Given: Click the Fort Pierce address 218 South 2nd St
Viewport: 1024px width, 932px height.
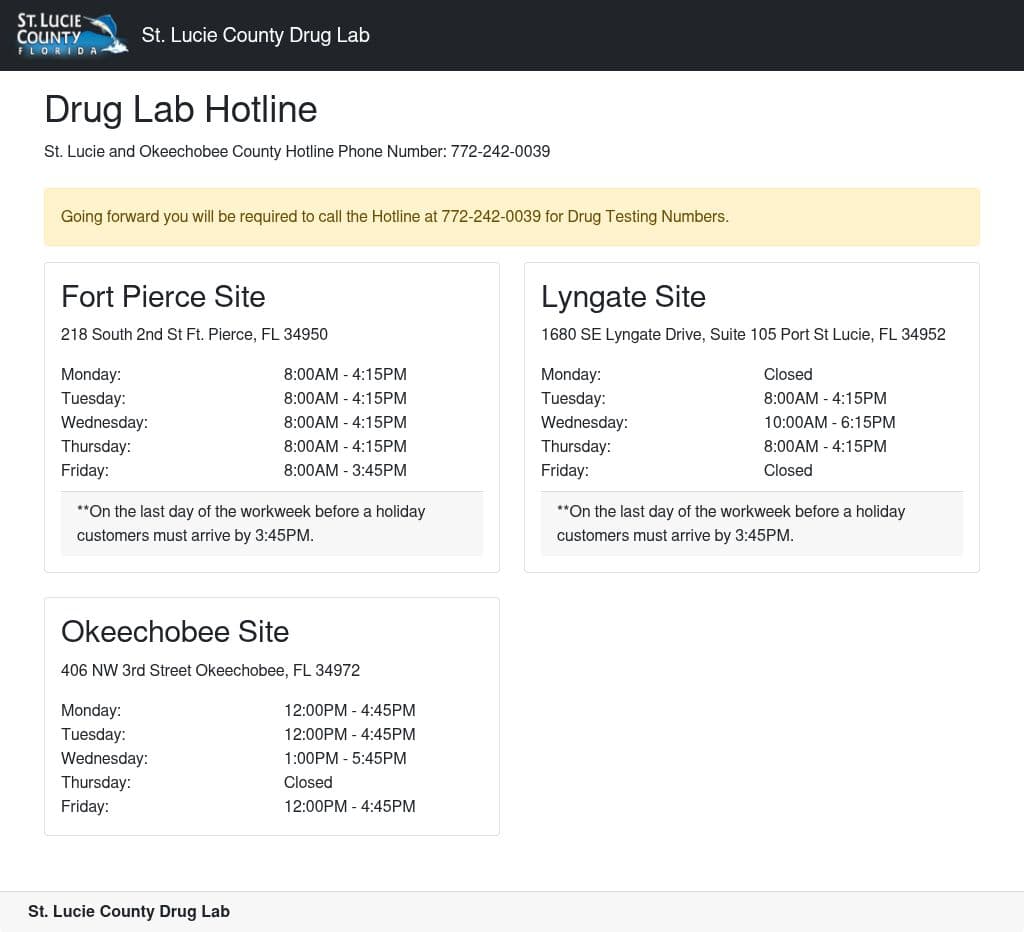Looking at the screenshot, I should click(194, 334).
